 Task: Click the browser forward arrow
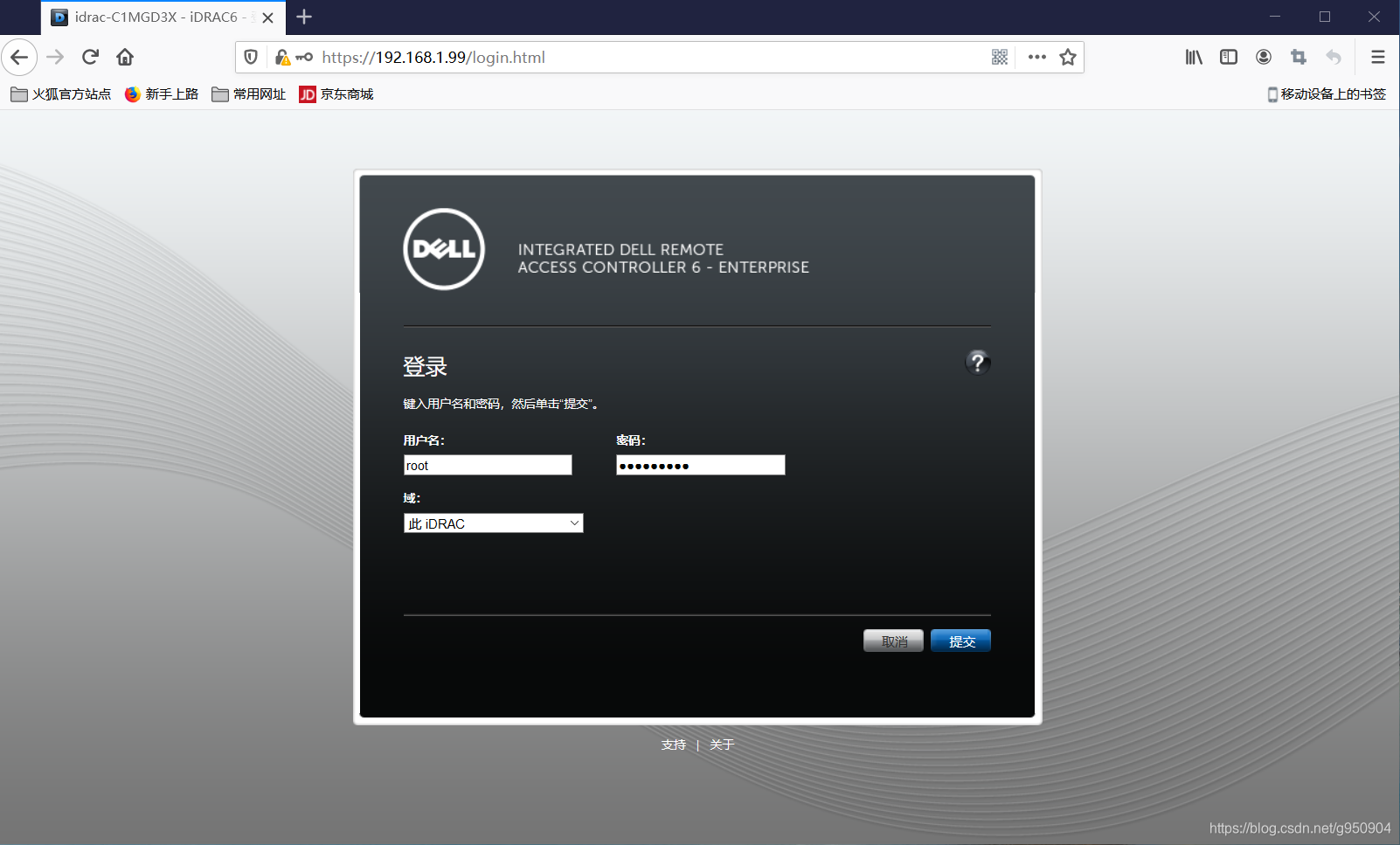(x=55, y=58)
